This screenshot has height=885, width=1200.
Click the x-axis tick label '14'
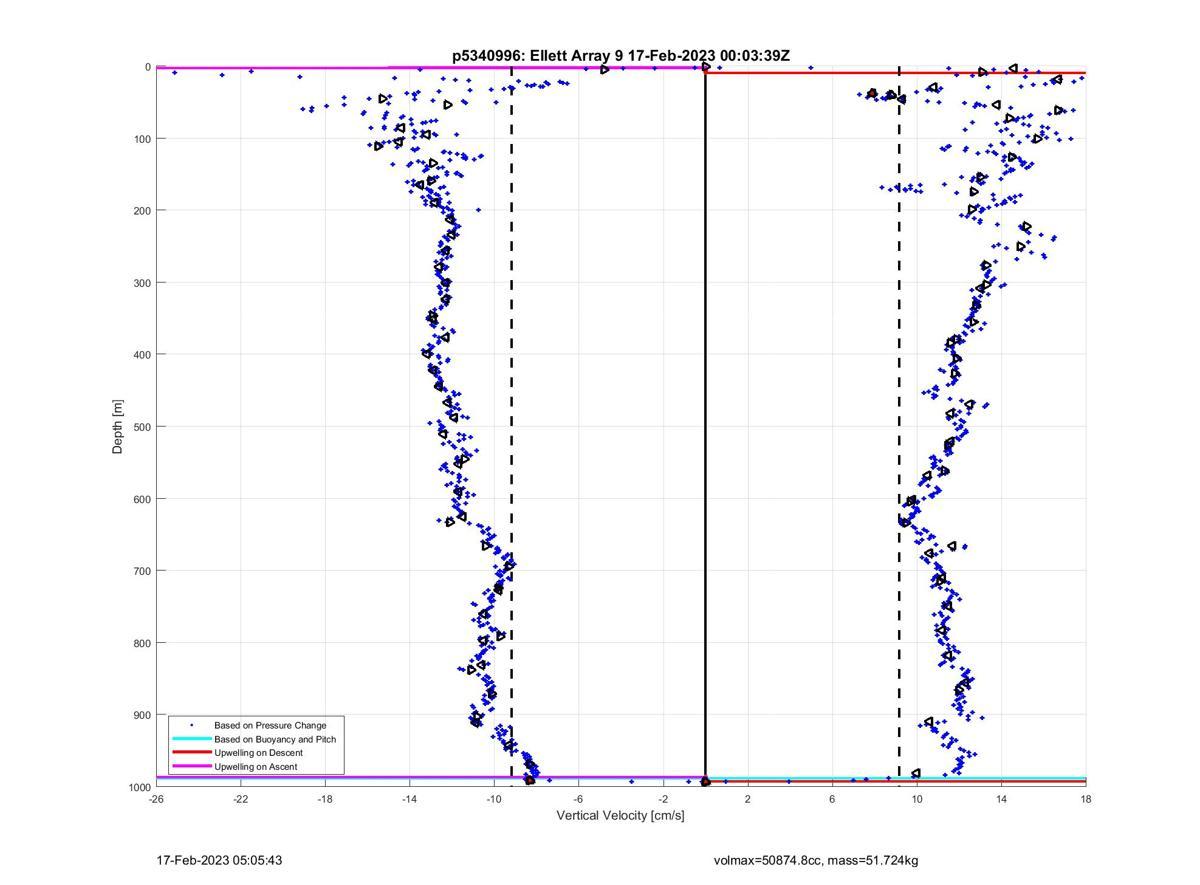point(1001,799)
